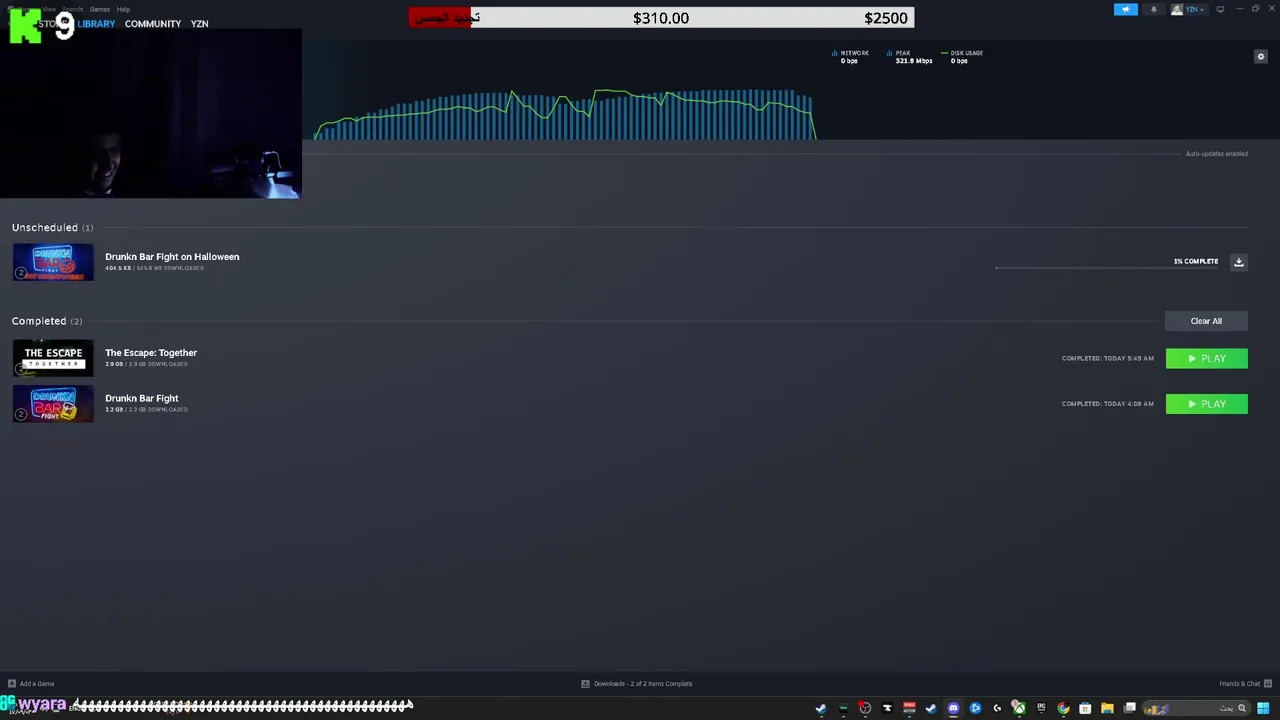Click the Drunkn Bar Fight on Halloween thumbnail
This screenshot has width=1280, height=720.
(53, 262)
